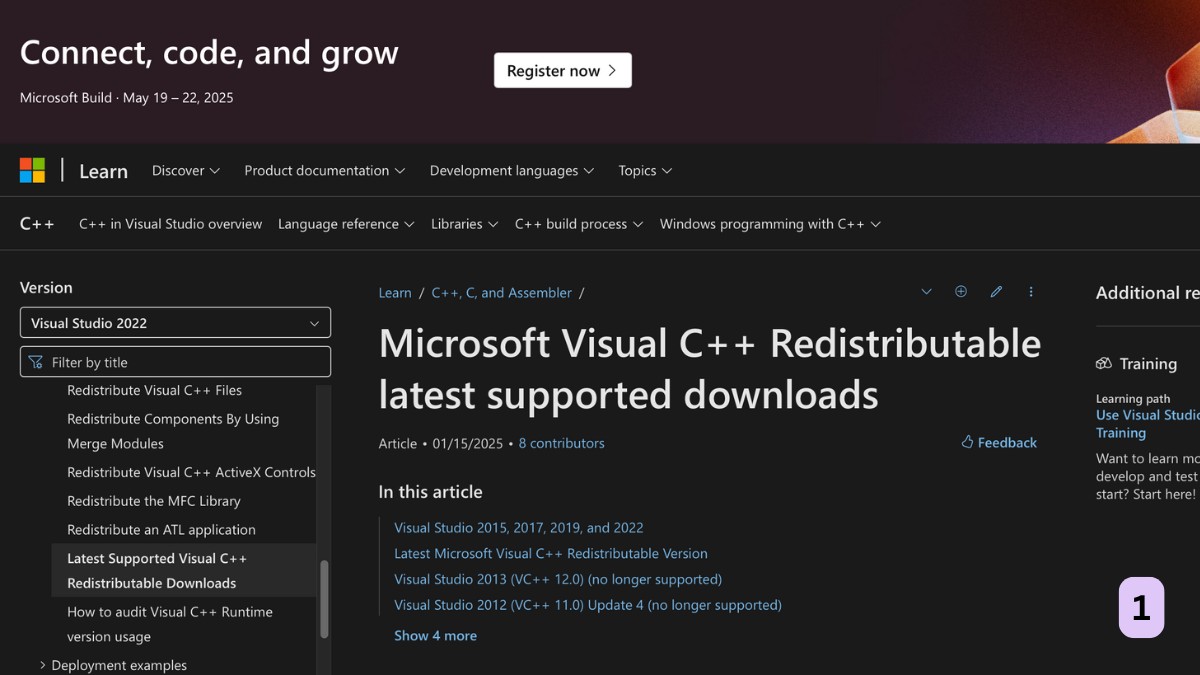Open the Topics menu
1200x675 pixels.
[644, 170]
